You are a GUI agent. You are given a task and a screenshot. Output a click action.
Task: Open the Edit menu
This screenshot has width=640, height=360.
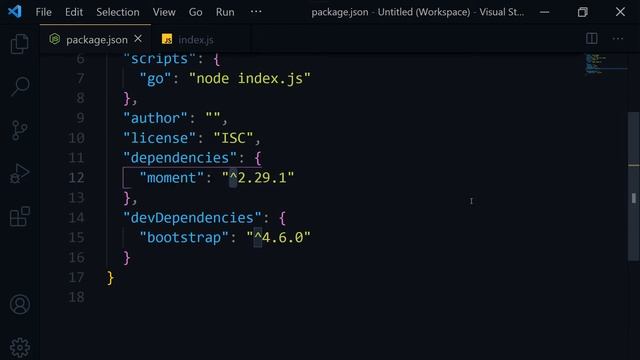74,12
